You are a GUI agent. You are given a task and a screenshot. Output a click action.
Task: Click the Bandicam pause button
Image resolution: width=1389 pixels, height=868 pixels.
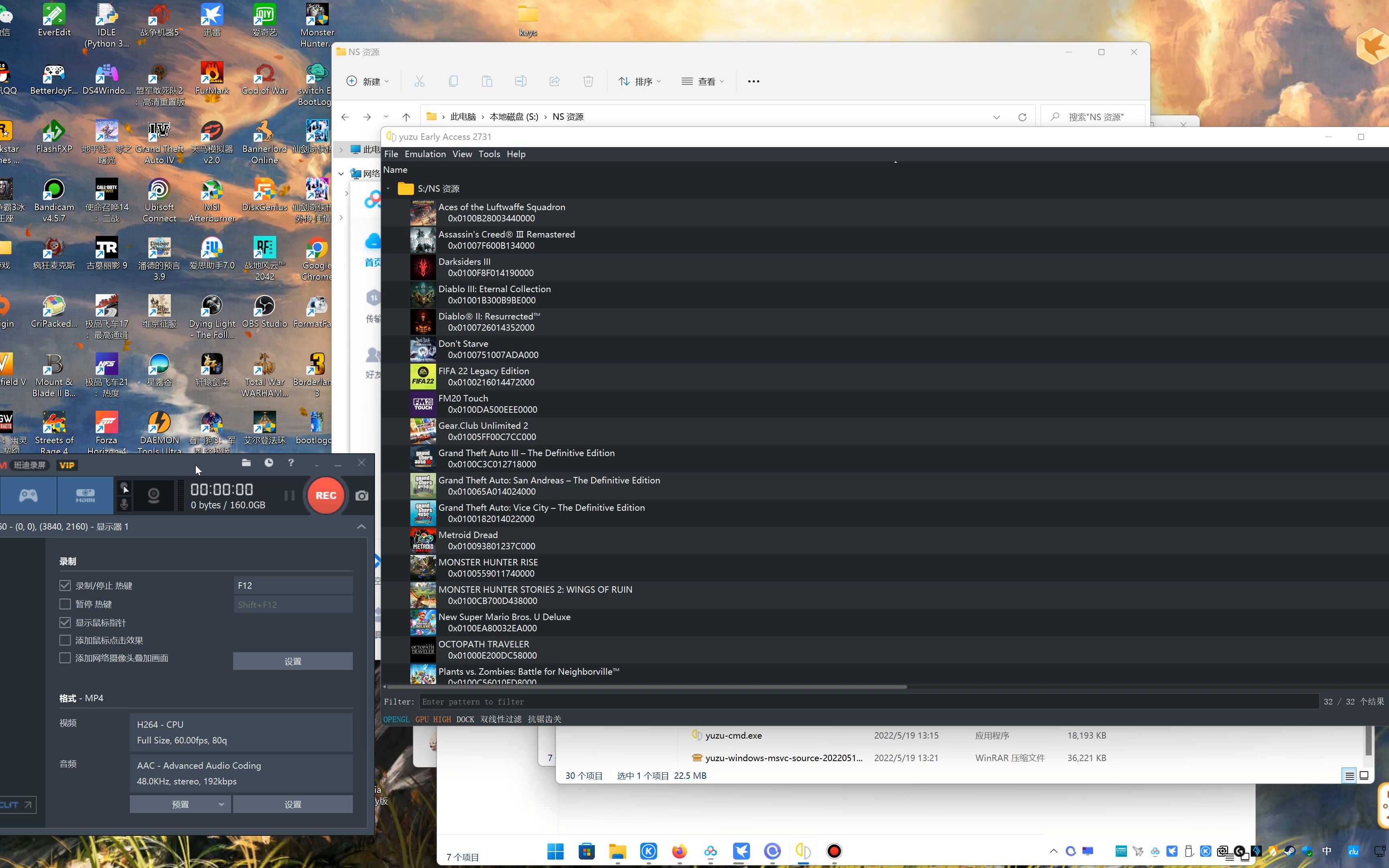[289, 495]
